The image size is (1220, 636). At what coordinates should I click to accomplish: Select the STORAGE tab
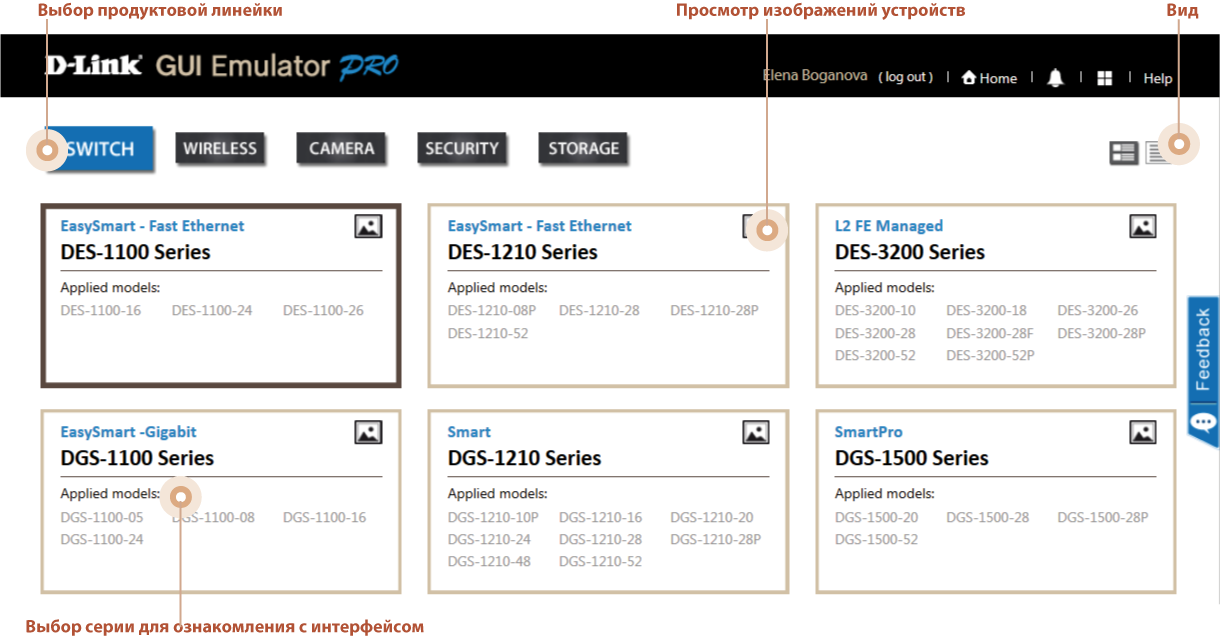(x=583, y=148)
